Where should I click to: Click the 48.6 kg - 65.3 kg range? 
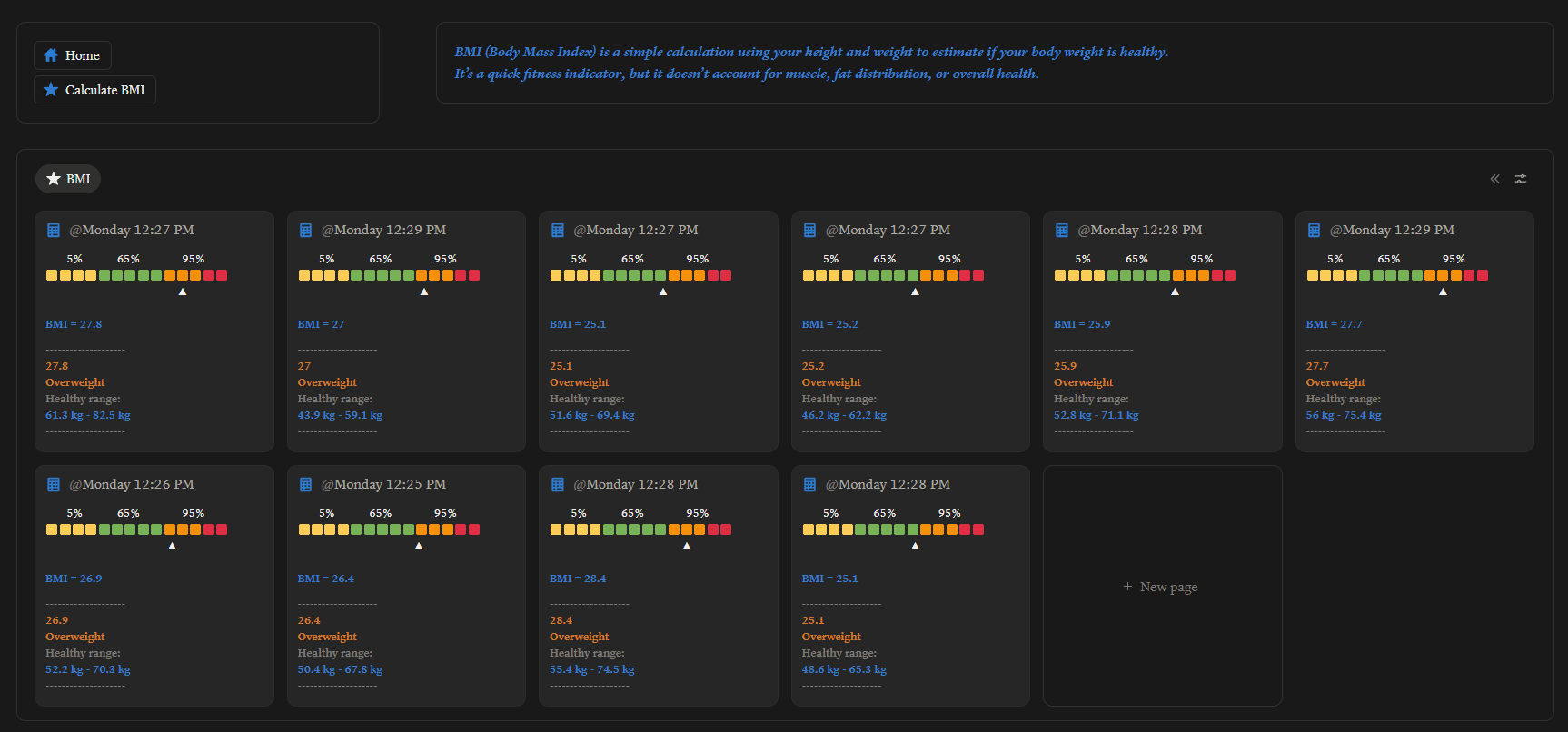tap(844, 669)
